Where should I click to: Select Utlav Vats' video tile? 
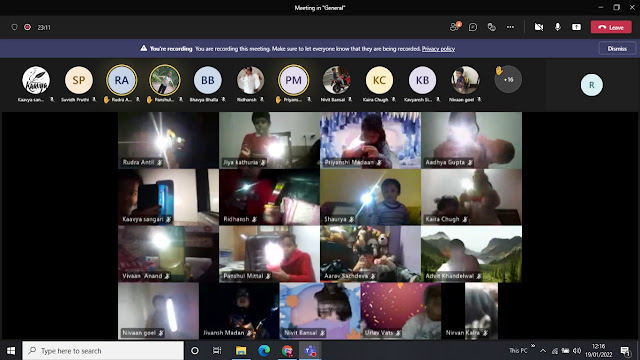point(401,311)
